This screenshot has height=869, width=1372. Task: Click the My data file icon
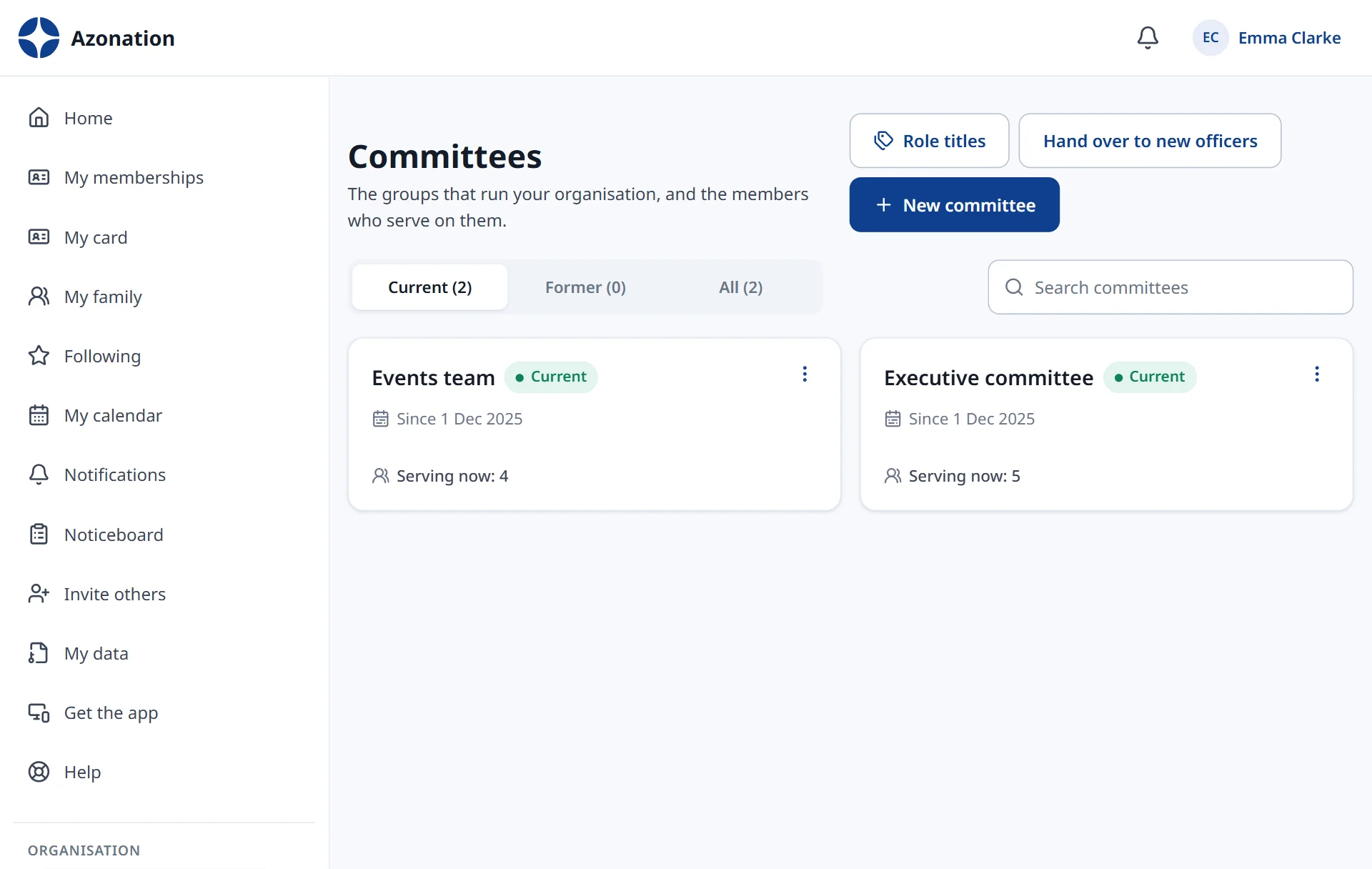pos(39,653)
